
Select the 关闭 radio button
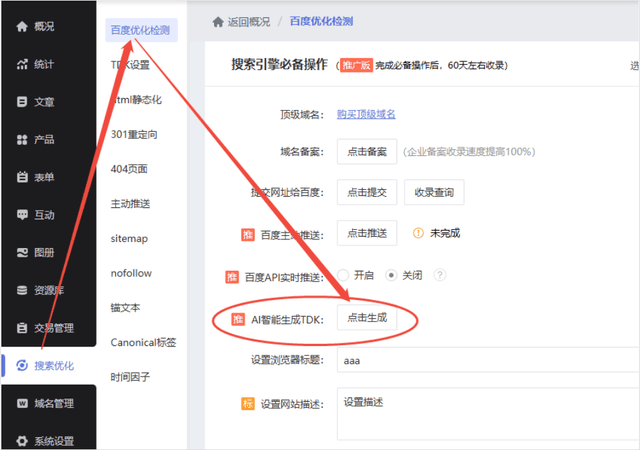392,275
